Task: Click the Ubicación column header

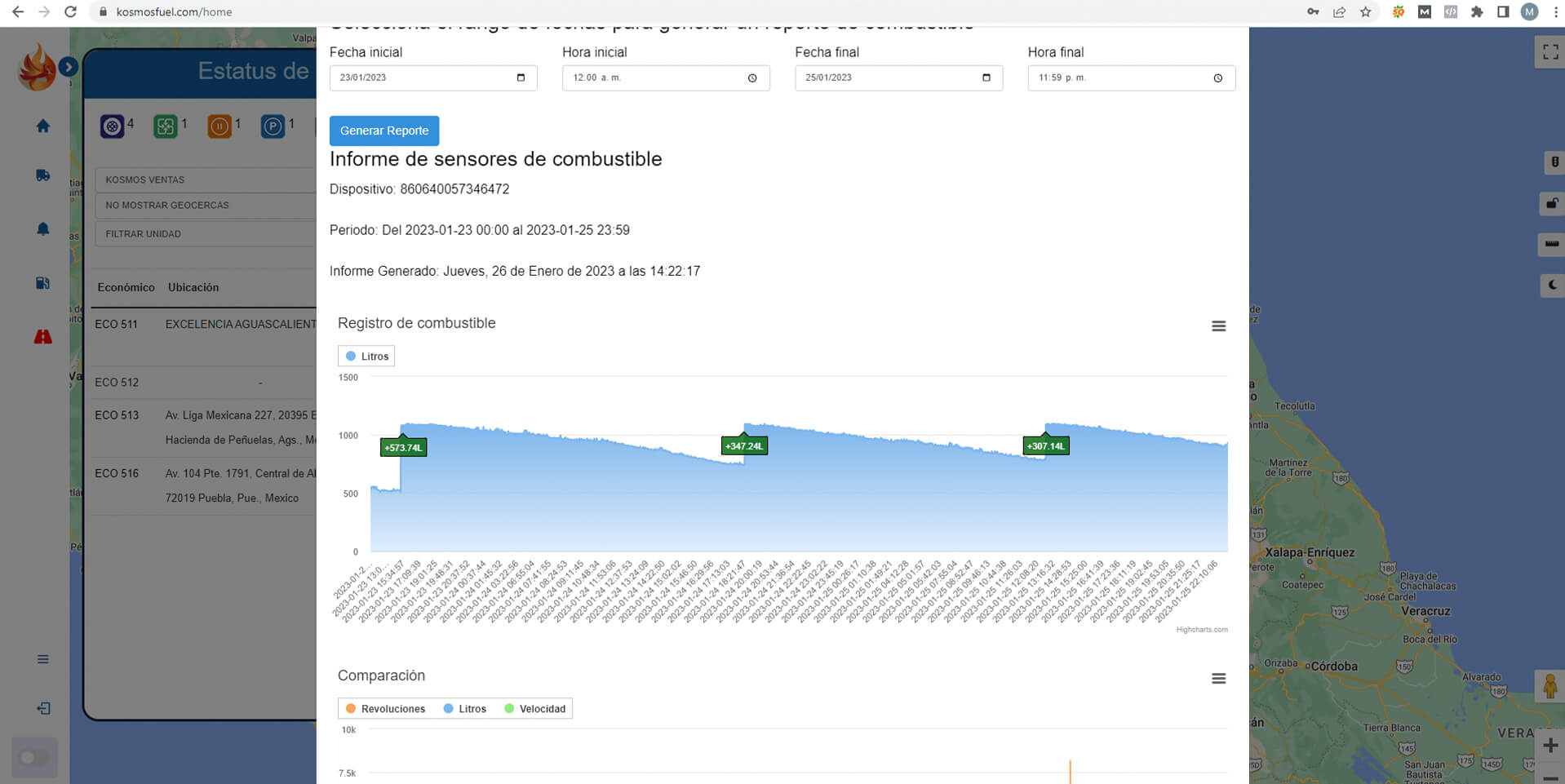Action: 193,287
